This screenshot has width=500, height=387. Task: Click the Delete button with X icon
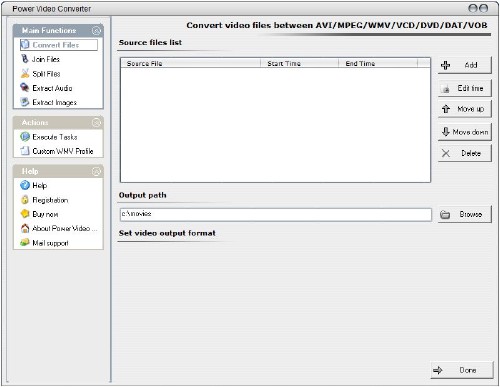click(464, 153)
